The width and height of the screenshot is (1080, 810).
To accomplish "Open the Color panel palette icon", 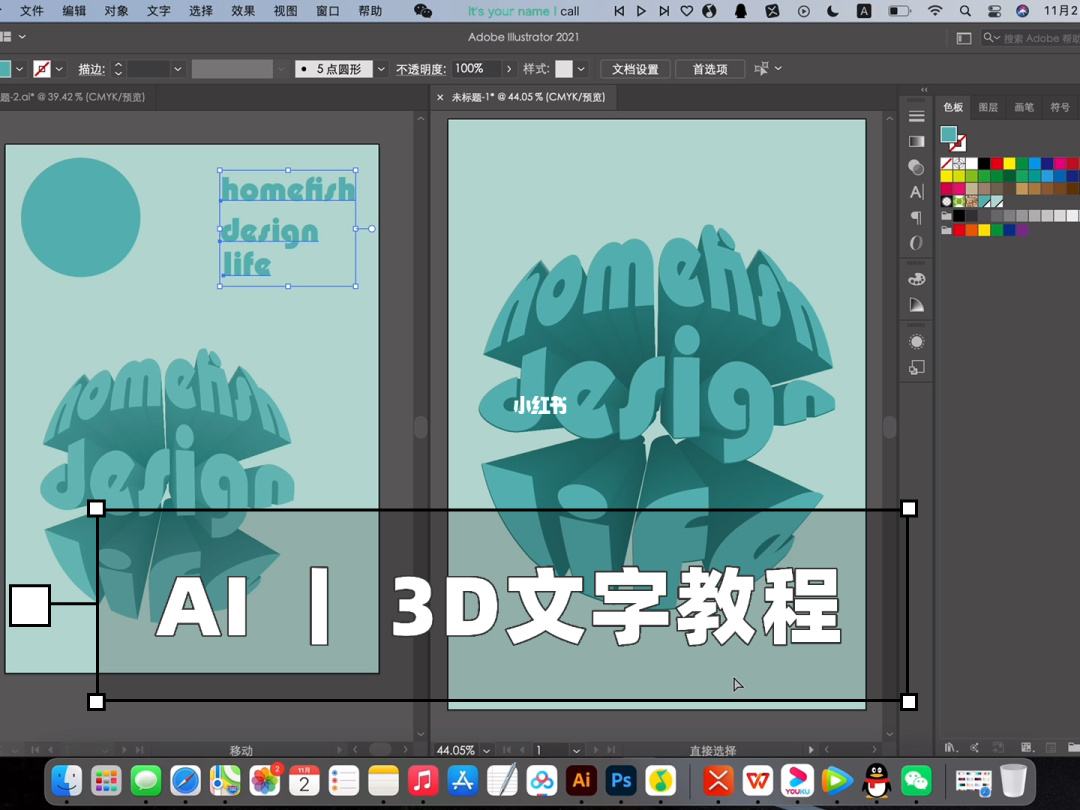I will (x=916, y=279).
